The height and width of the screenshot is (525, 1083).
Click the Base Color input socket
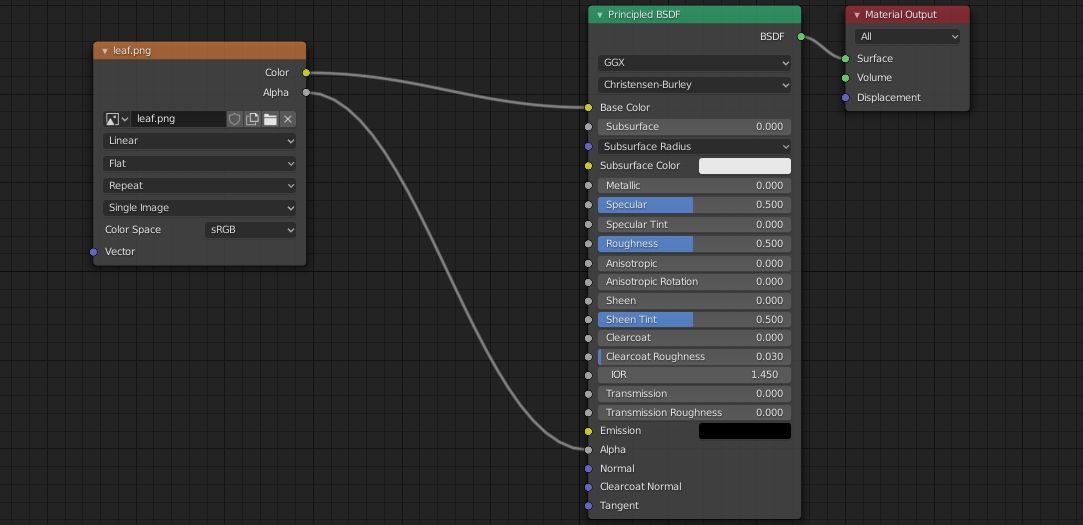(x=588, y=108)
